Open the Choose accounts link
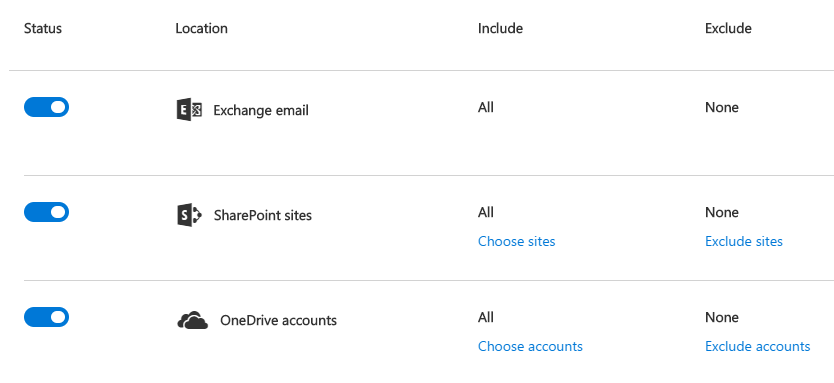The height and width of the screenshot is (383, 834). [x=530, y=346]
